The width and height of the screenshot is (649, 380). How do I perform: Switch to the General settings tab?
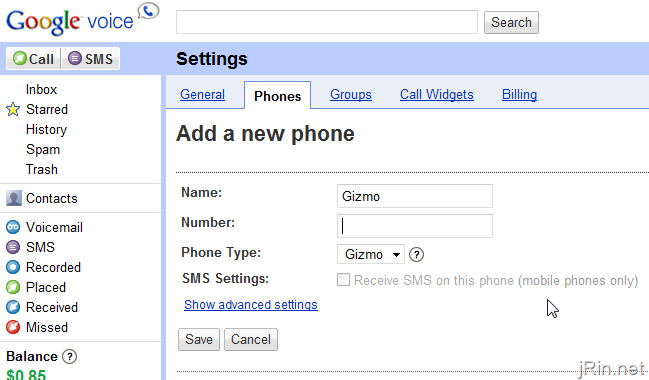click(x=202, y=94)
